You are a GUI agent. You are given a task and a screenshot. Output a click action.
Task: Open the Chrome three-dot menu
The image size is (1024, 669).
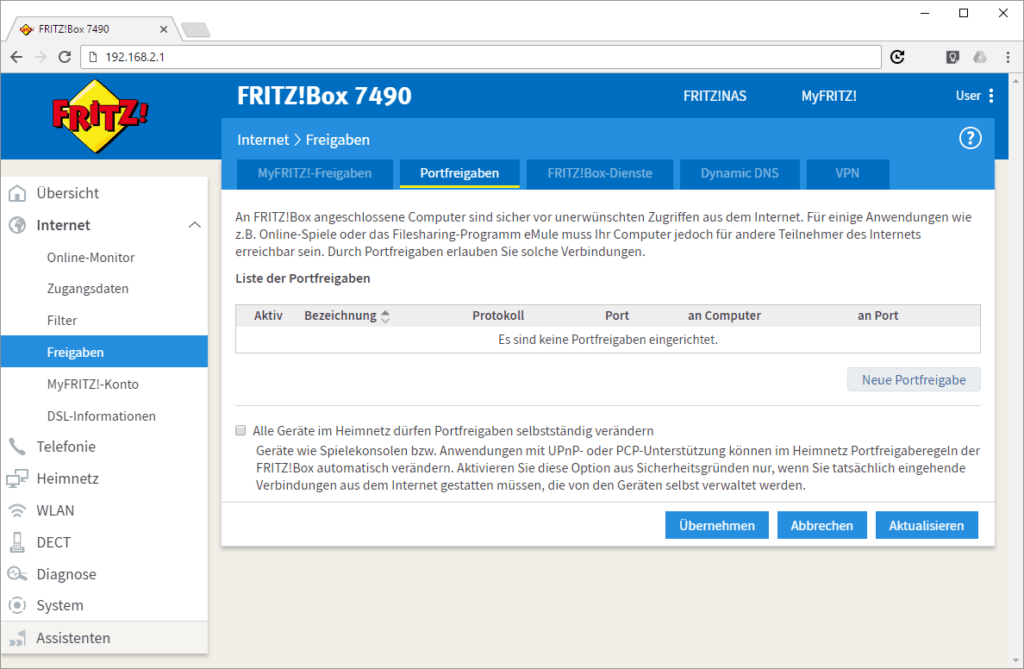pos(1008,57)
